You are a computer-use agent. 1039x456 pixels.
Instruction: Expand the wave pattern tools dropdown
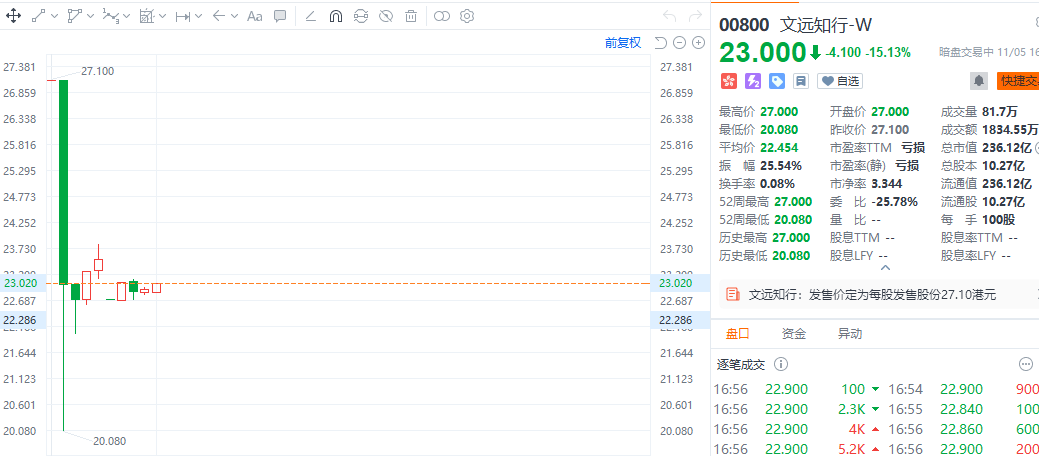coord(127,17)
